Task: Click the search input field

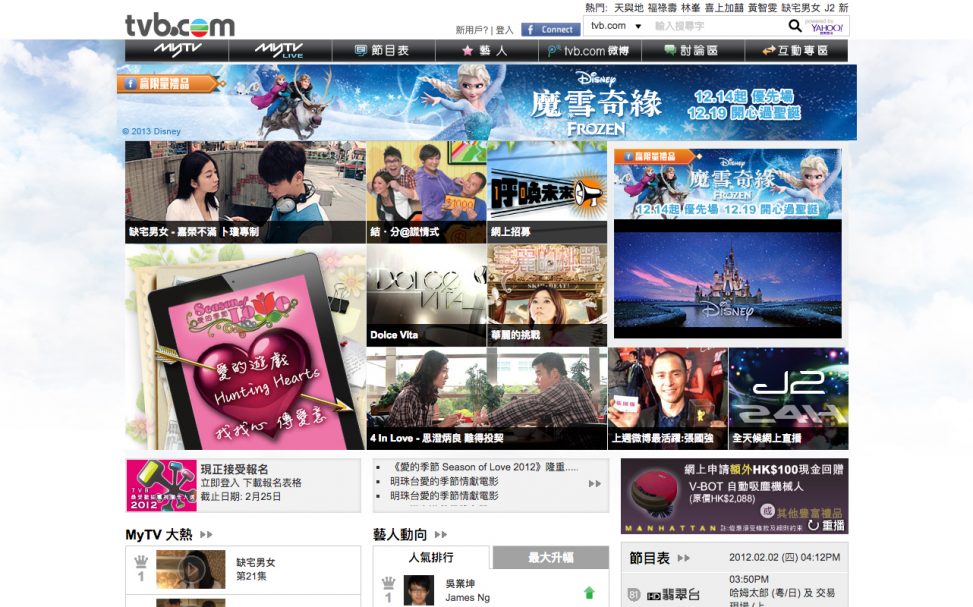Action: 717,26
